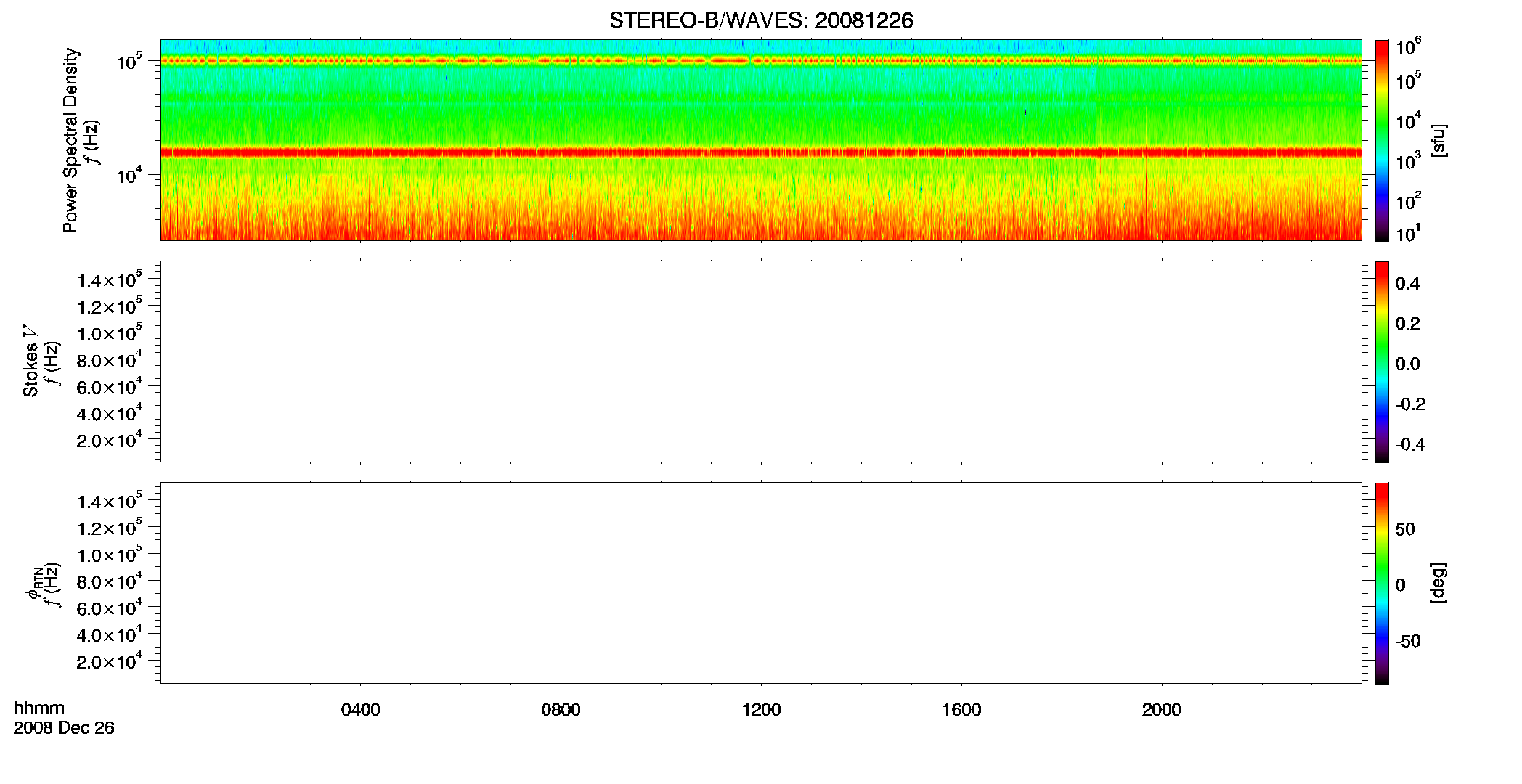Viewport: 1522px width, 784px height.
Task: Click the 0400 time axis label
Action: 361,710
